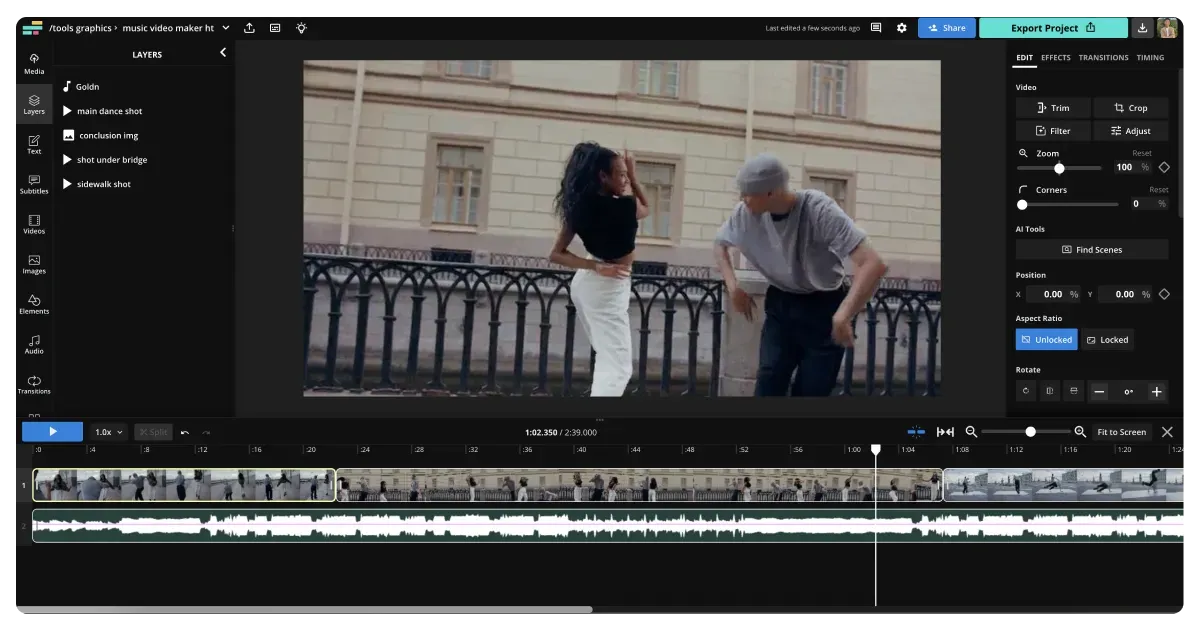Click the Find Scenes button

click(1091, 250)
